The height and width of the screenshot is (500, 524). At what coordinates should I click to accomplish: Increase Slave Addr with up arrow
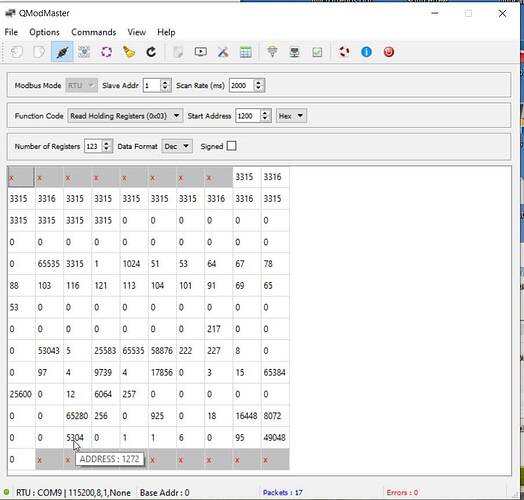coord(165,82)
